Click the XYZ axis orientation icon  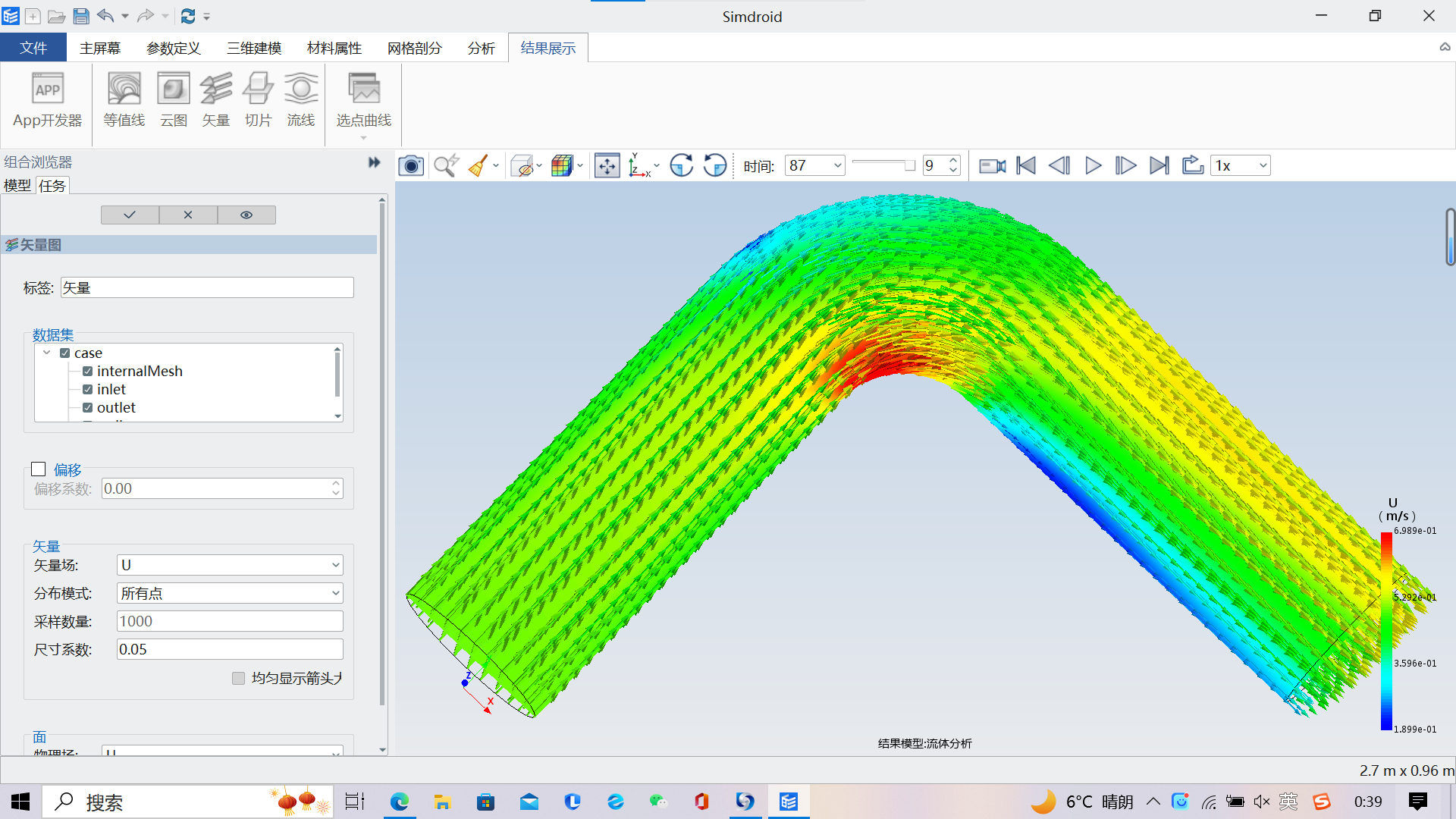[639, 165]
